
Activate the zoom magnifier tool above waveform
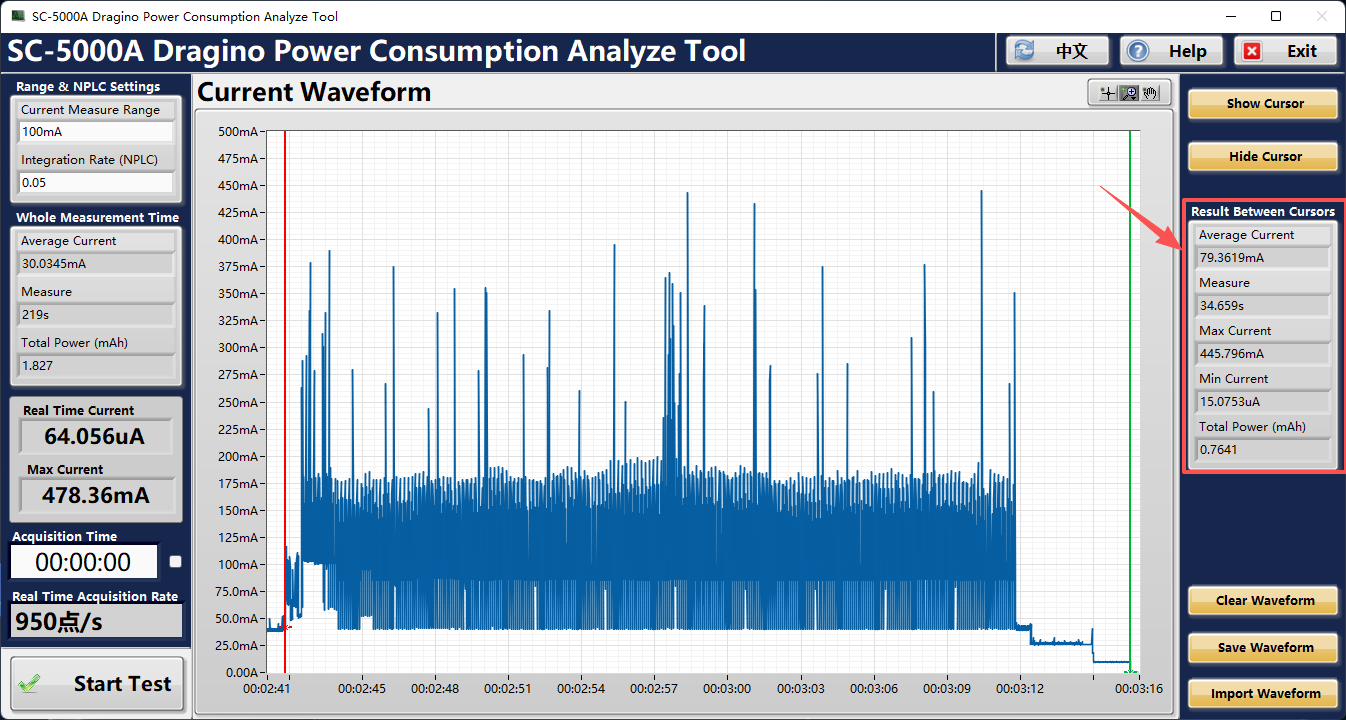coord(1128,93)
